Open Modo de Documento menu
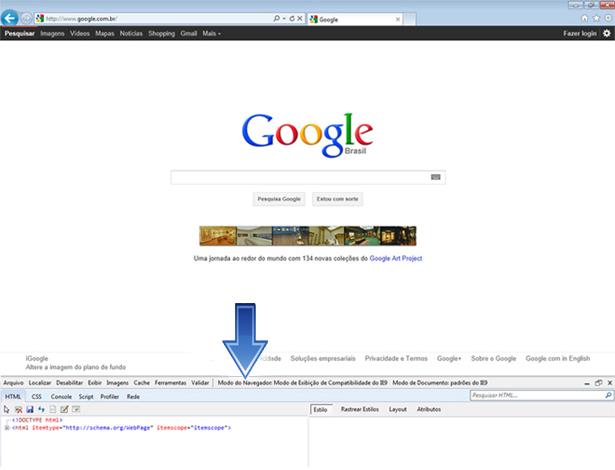 [x=440, y=383]
